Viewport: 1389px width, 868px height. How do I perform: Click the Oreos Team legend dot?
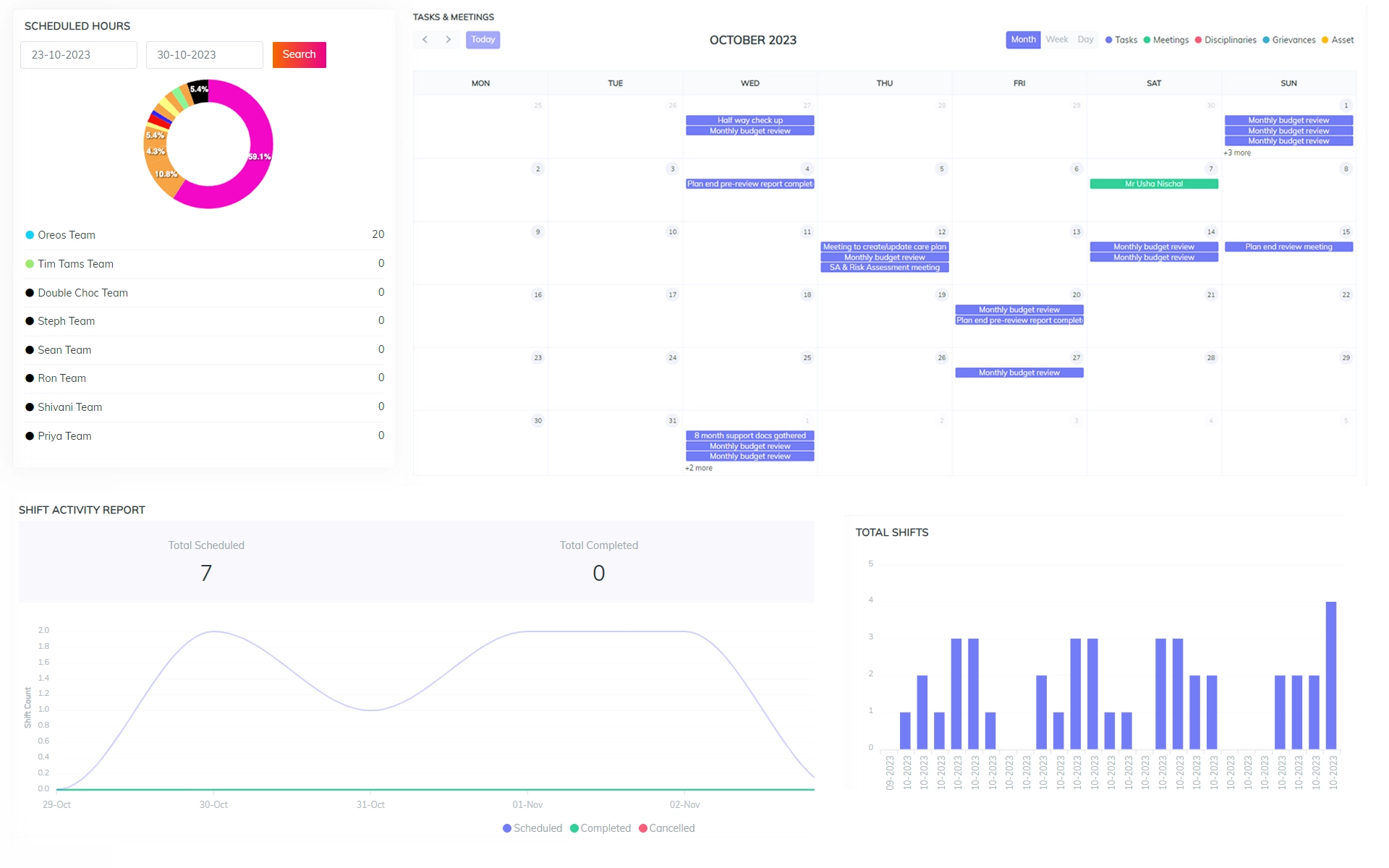point(30,235)
